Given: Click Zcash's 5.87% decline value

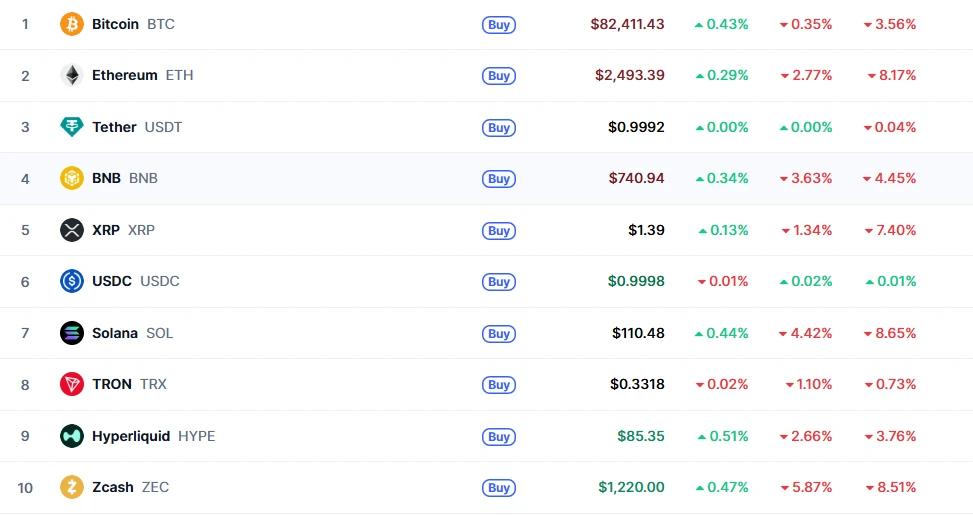Looking at the screenshot, I should pos(806,487).
